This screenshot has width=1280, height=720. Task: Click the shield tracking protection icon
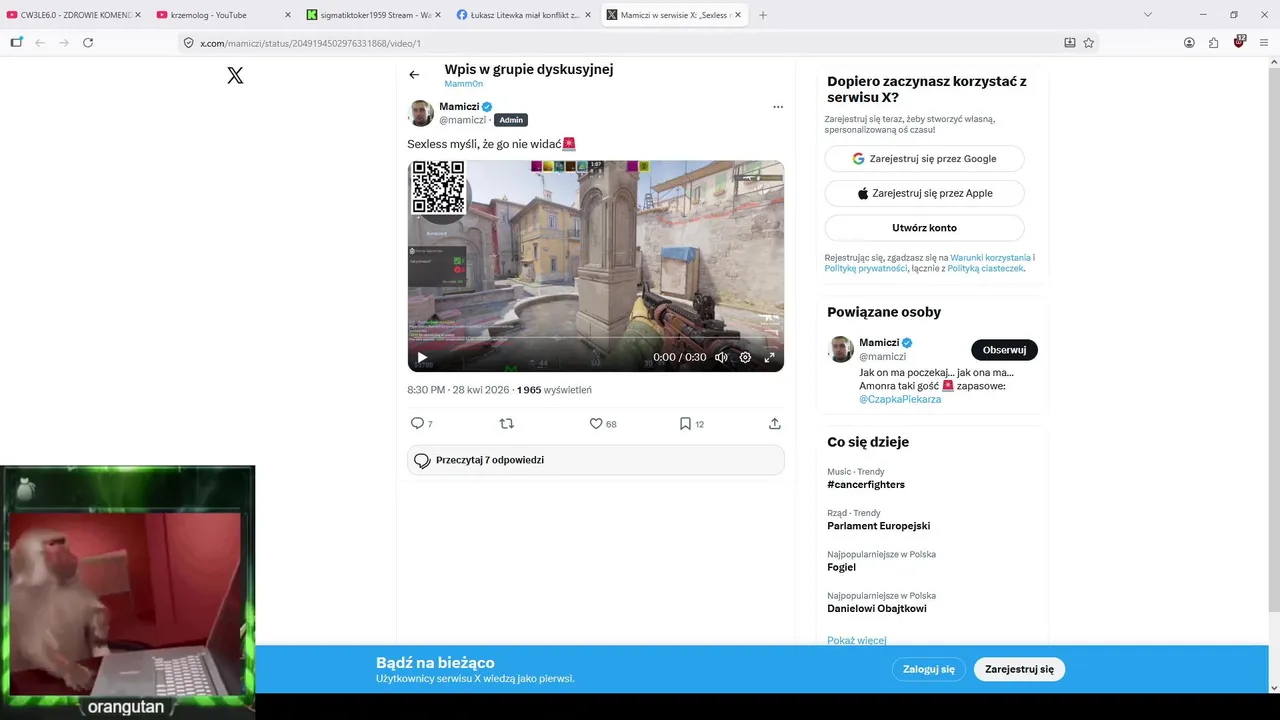tap(188, 43)
